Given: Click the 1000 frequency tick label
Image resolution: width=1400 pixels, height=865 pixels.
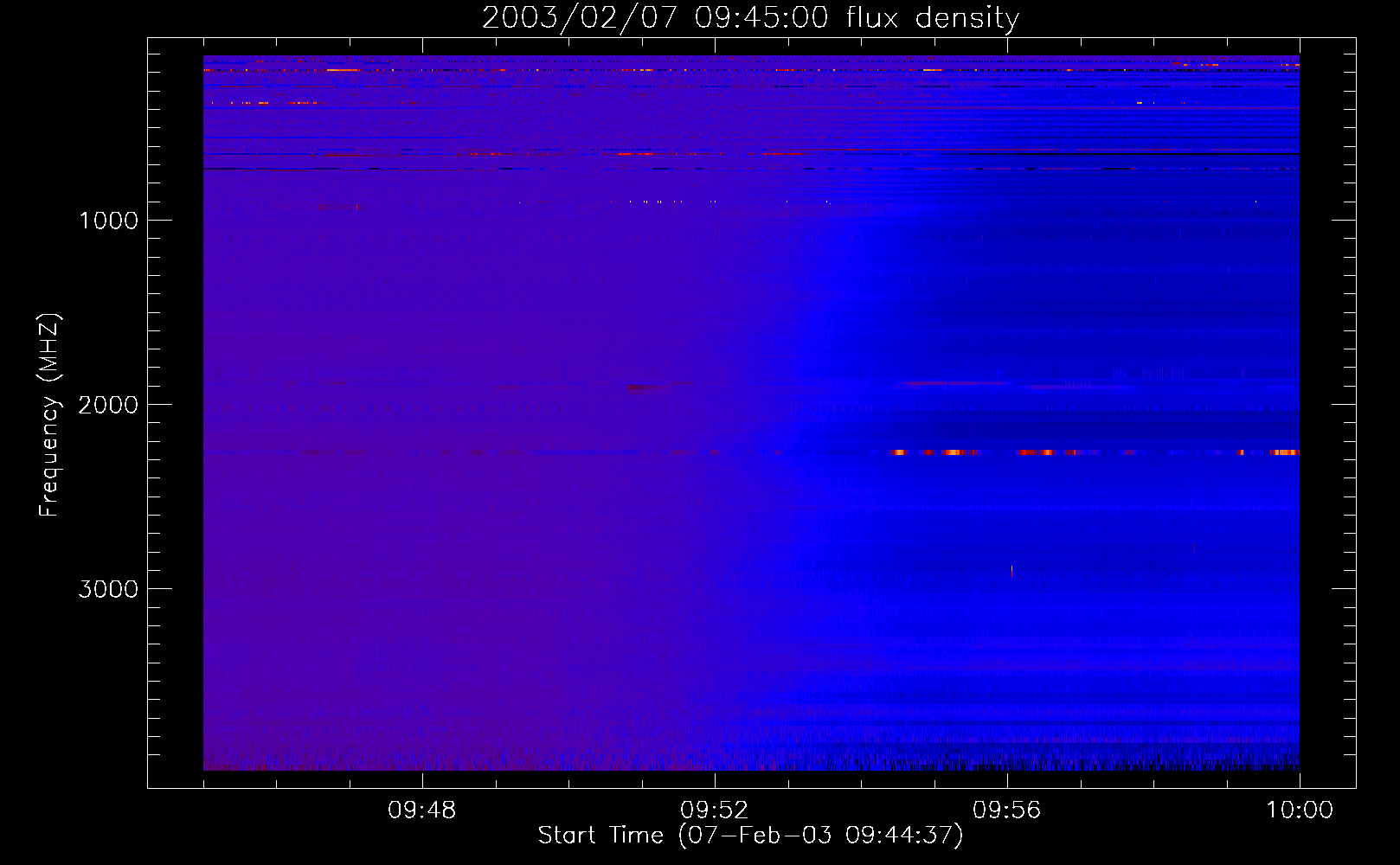Looking at the screenshot, I should pos(108,221).
